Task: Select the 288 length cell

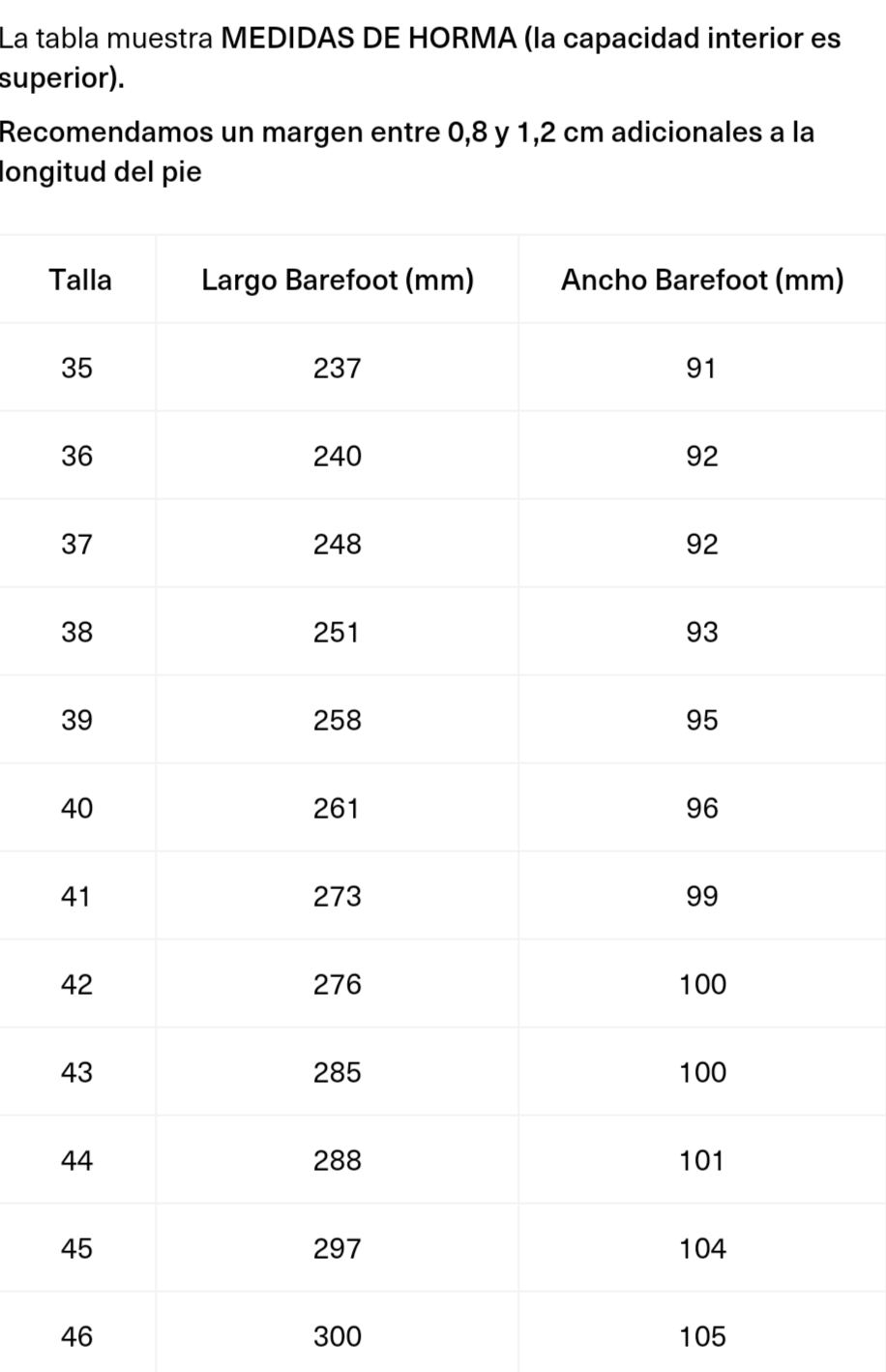Action: (x=337, y=1161)
